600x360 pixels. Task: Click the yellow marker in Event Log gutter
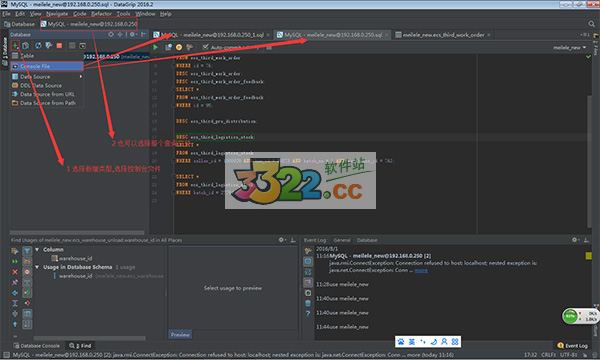tap(589, 256)
